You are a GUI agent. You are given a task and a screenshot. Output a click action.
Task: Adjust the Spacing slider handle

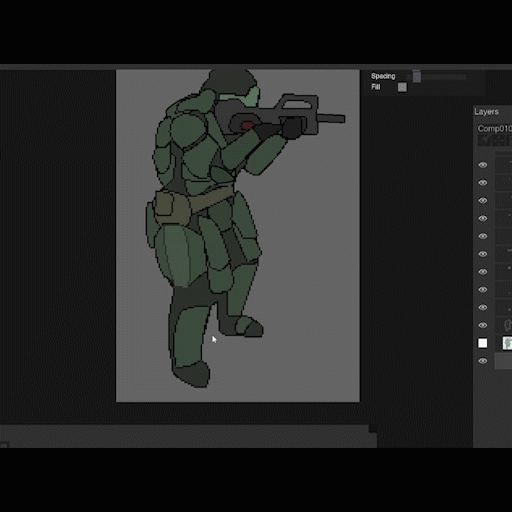pyautogui.click(x=417, y=77)
